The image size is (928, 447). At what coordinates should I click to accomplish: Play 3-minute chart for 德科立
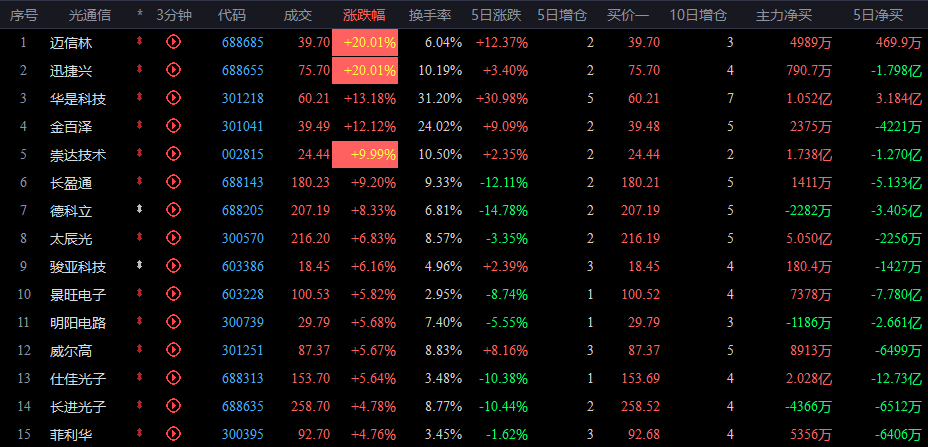point(173,210)
